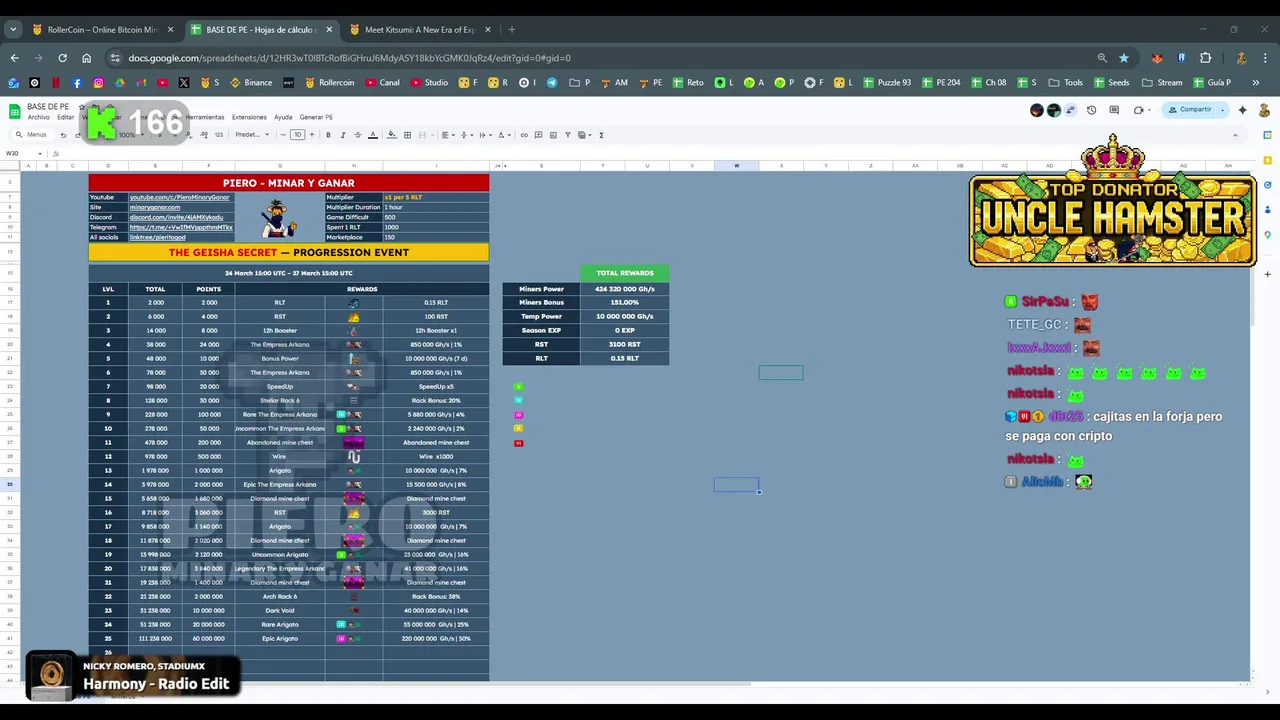Open the Google Sheets home icon
Image resolution: width=1280 pixels, height=720 pixels.
(14, 111)
